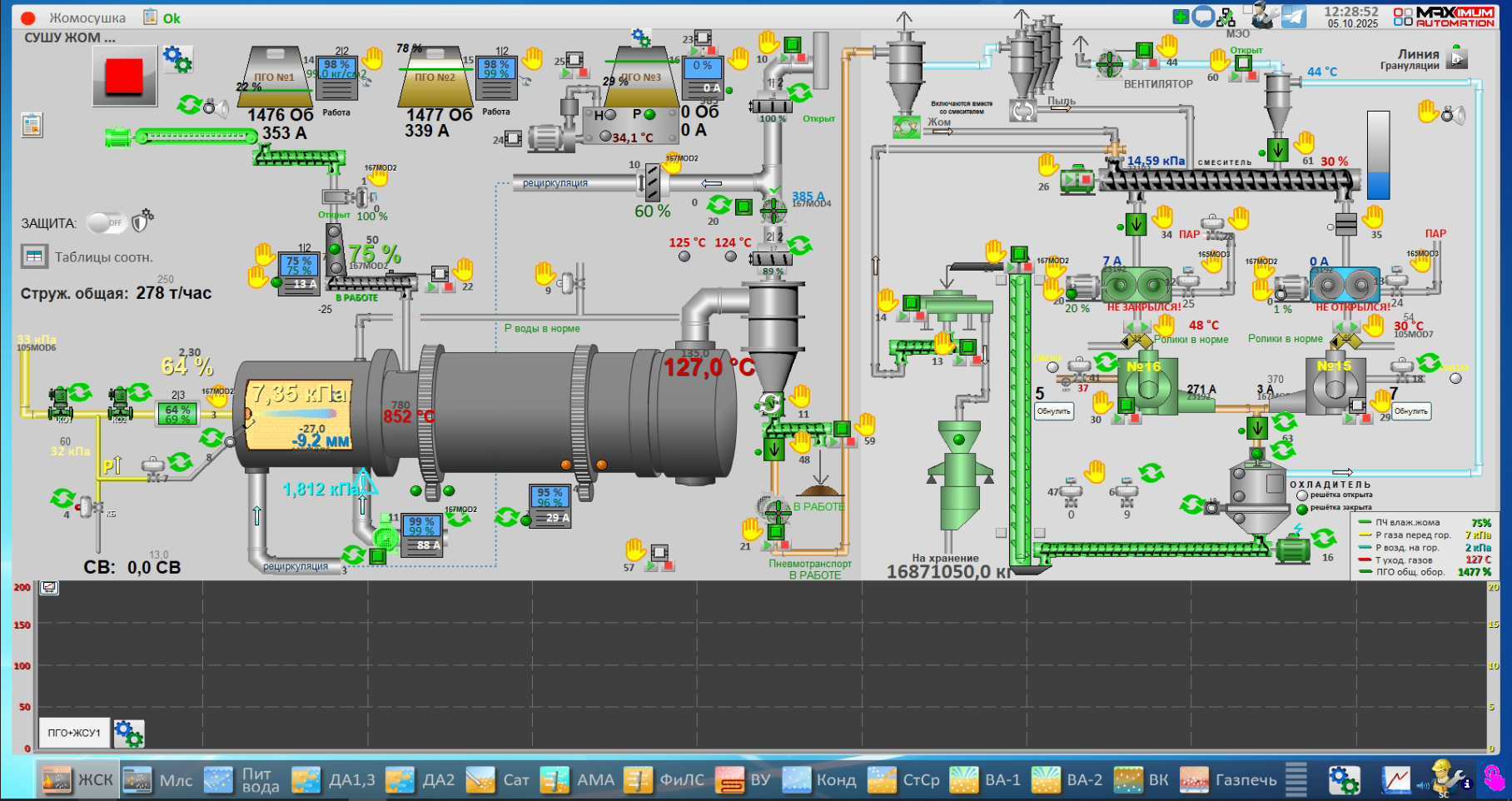Click the left Обнулить reset button

click(1053, 411)
